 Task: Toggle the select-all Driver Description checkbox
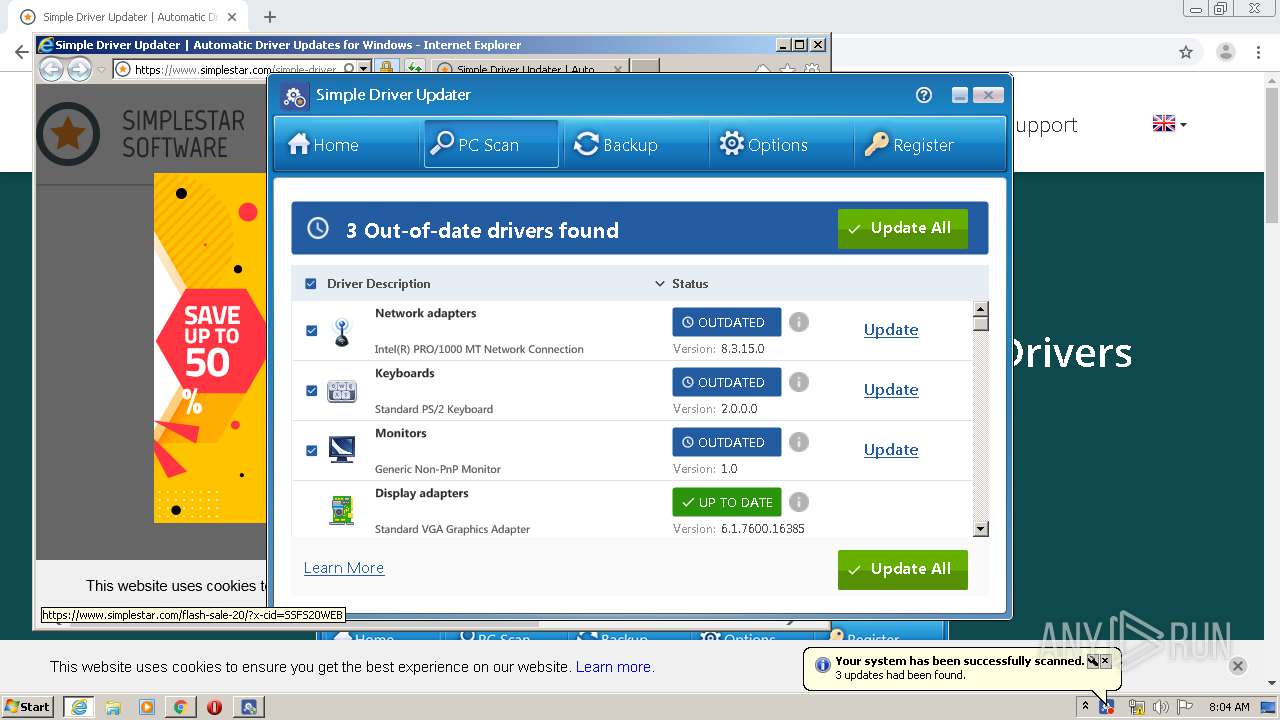tap(311, 284)
